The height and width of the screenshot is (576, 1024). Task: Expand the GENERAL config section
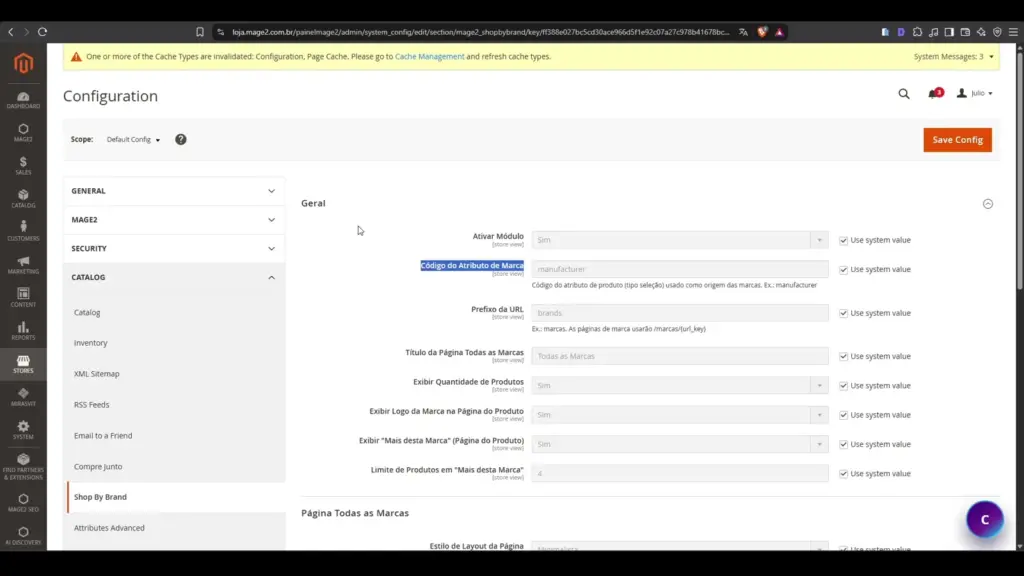(174, 191)
